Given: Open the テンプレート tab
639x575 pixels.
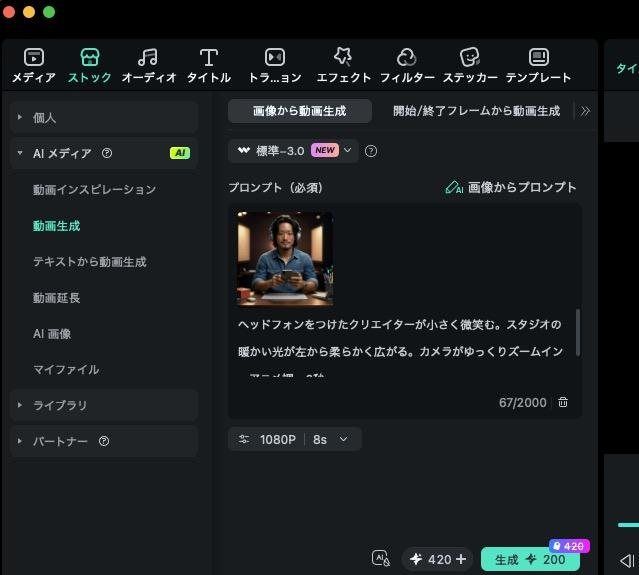Looking at the screenshot, I should [x=539, y=65].
